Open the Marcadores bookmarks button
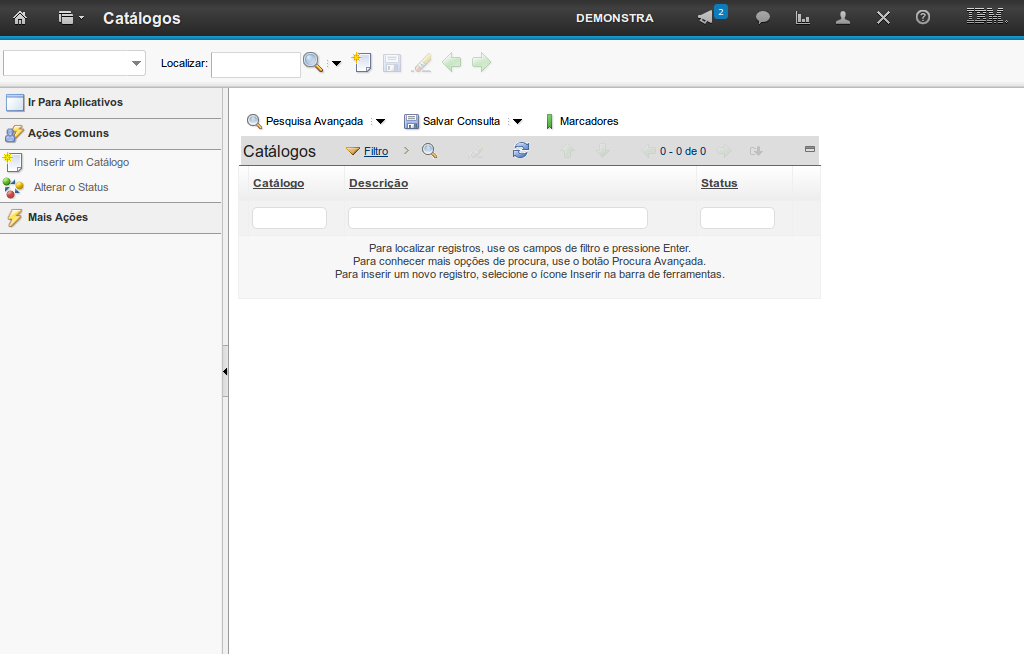This screenshot has height=655, width=1024. (588, 121)
